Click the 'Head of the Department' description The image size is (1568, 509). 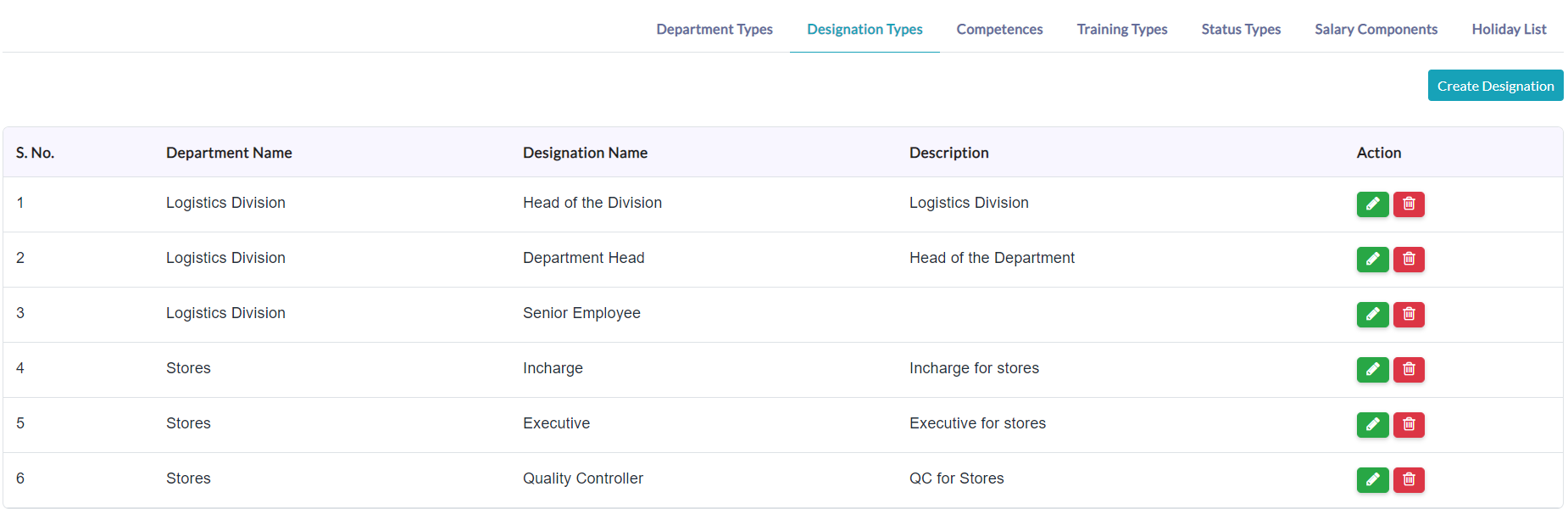992,258
